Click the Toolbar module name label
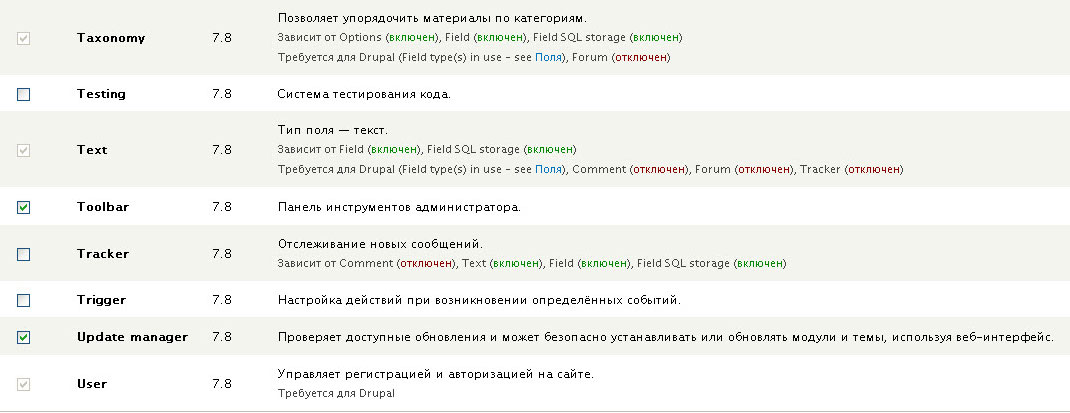Viewport: 1070px width, 413px height. (103, 207)
